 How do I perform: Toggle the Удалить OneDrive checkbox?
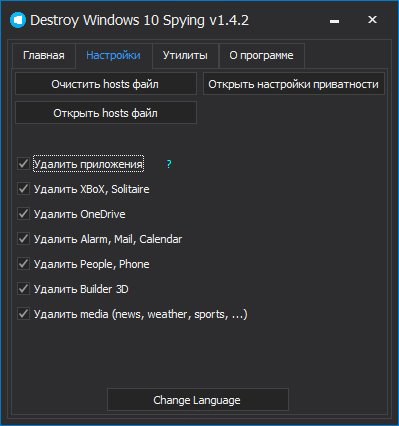tap(23, 214)
